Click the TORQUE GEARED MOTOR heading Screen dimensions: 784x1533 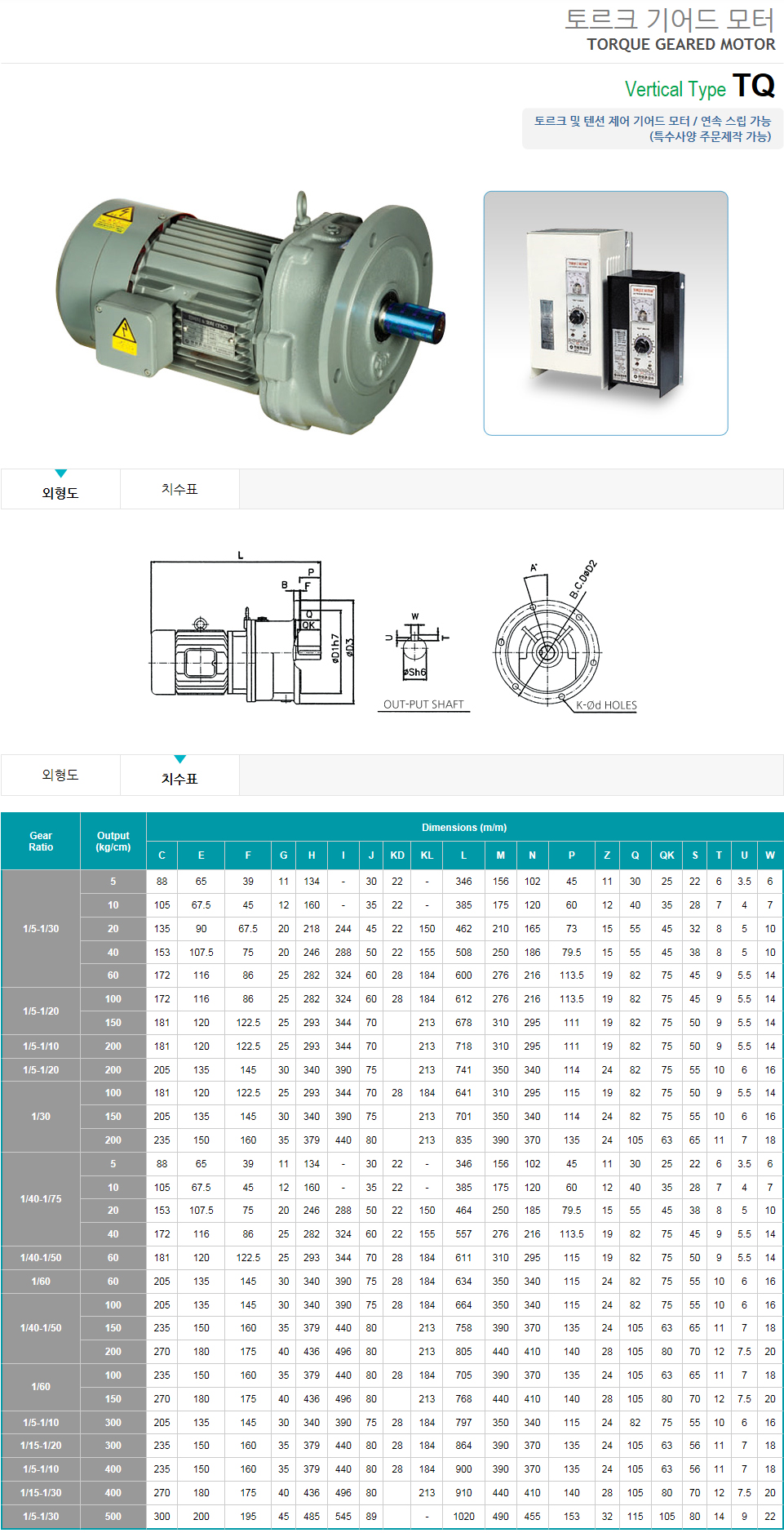[680, 44]
